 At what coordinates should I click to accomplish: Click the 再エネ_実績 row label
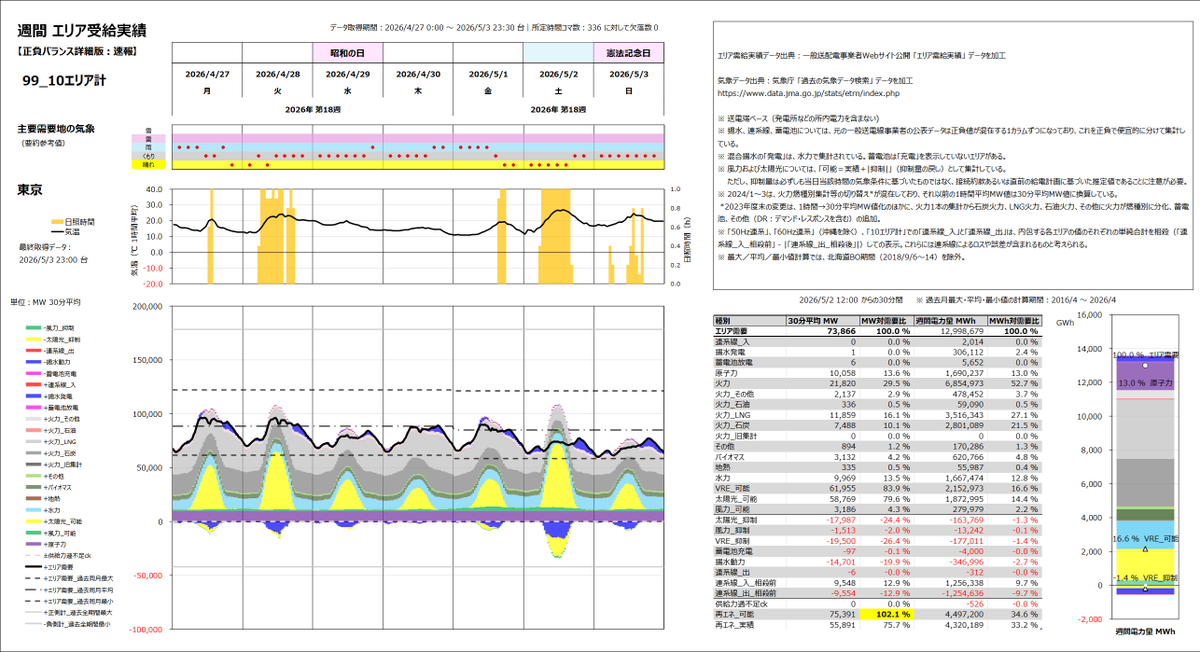[735, 625]
